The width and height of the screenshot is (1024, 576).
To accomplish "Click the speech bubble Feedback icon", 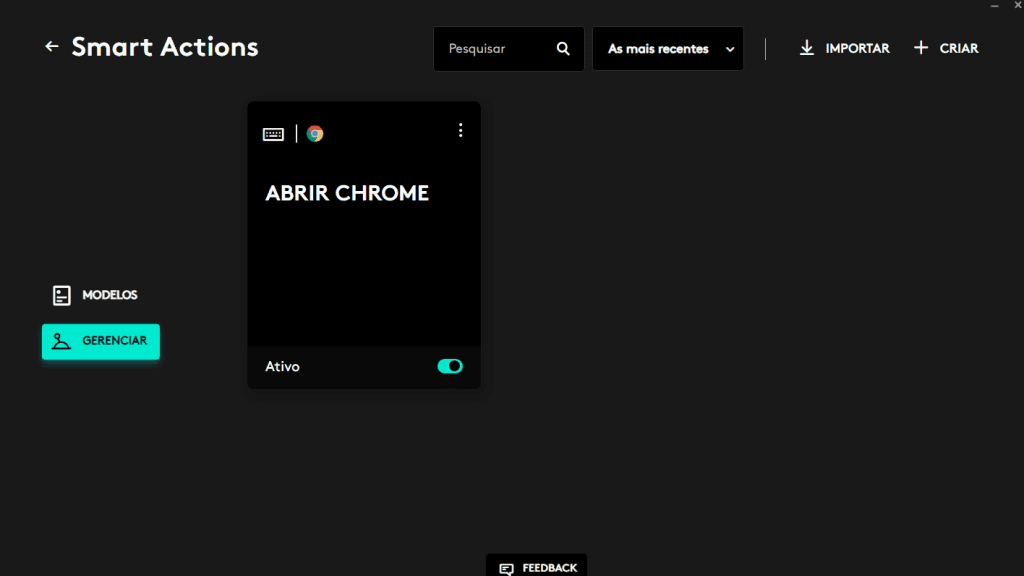I will [507, 568].
